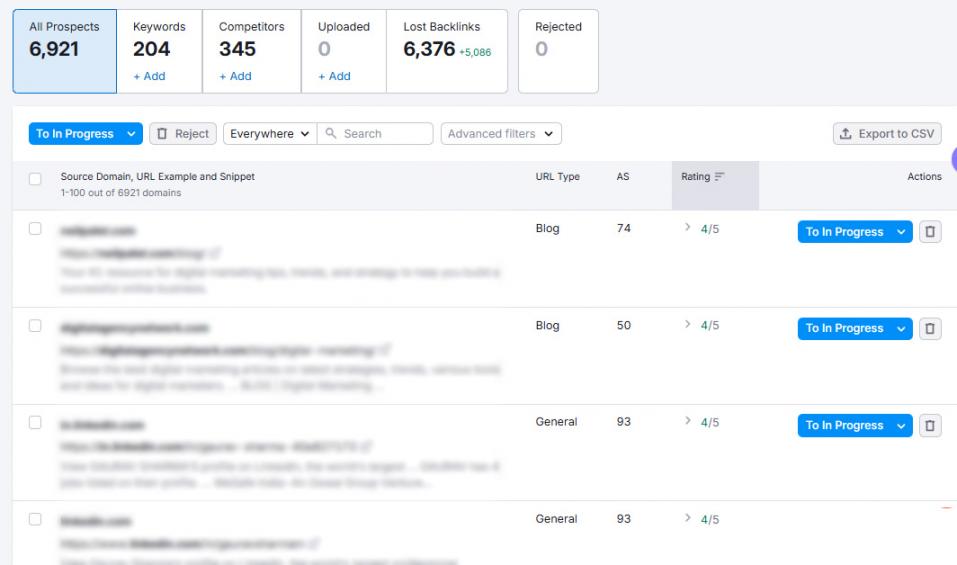Screen dimensions: 957x565
Task: Select checkbox for first prospect row
Action: pos(36,229)
